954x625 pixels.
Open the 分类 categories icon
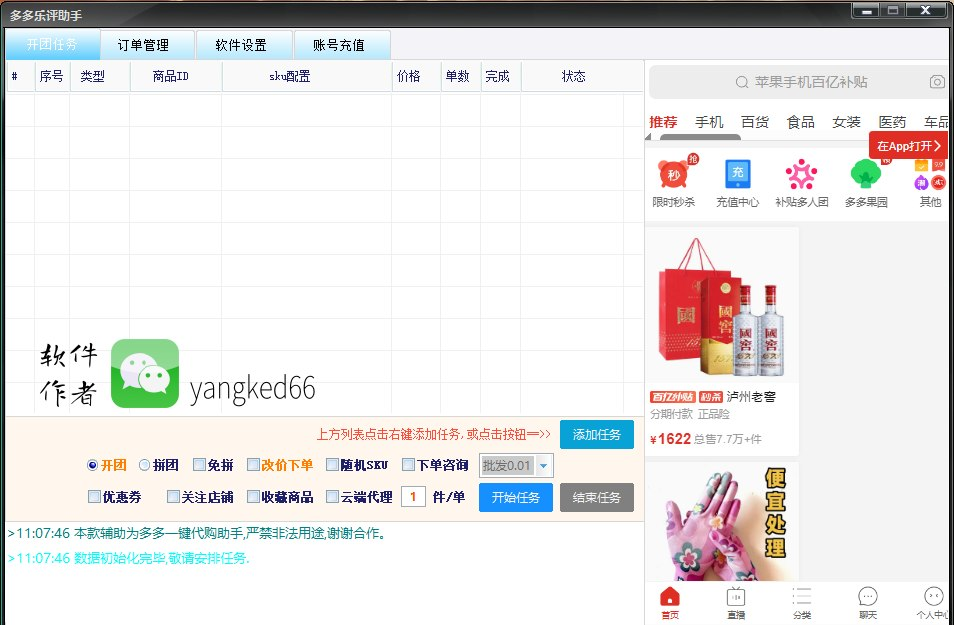(x=802, y=598)
